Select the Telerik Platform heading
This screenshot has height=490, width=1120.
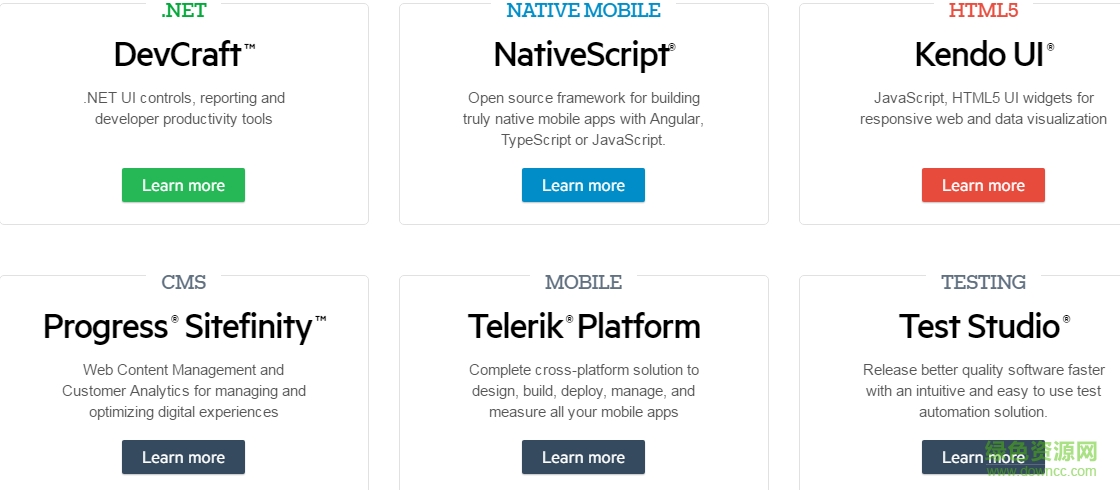point(583,326)
